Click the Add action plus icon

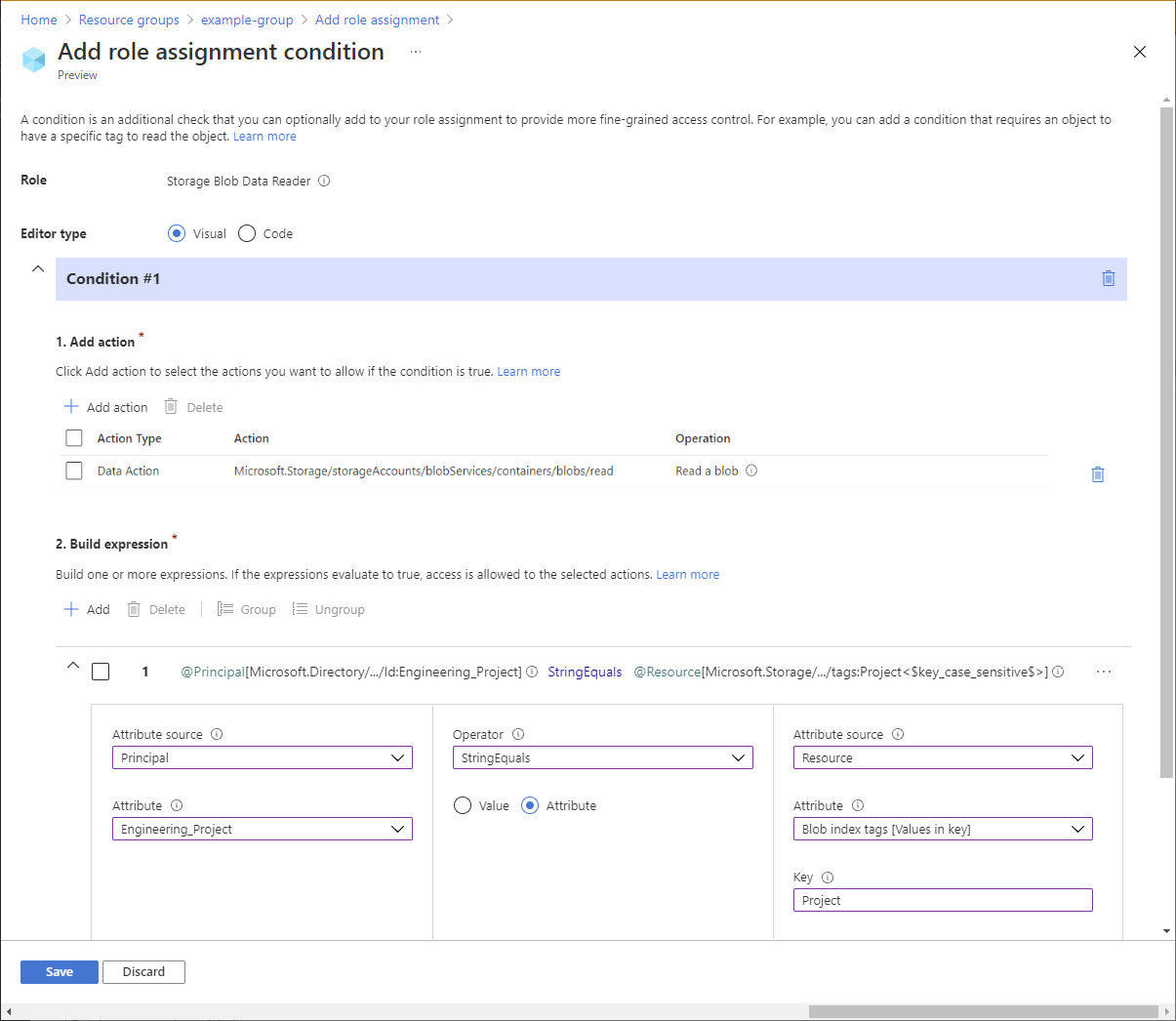click(x=73, y=406)
